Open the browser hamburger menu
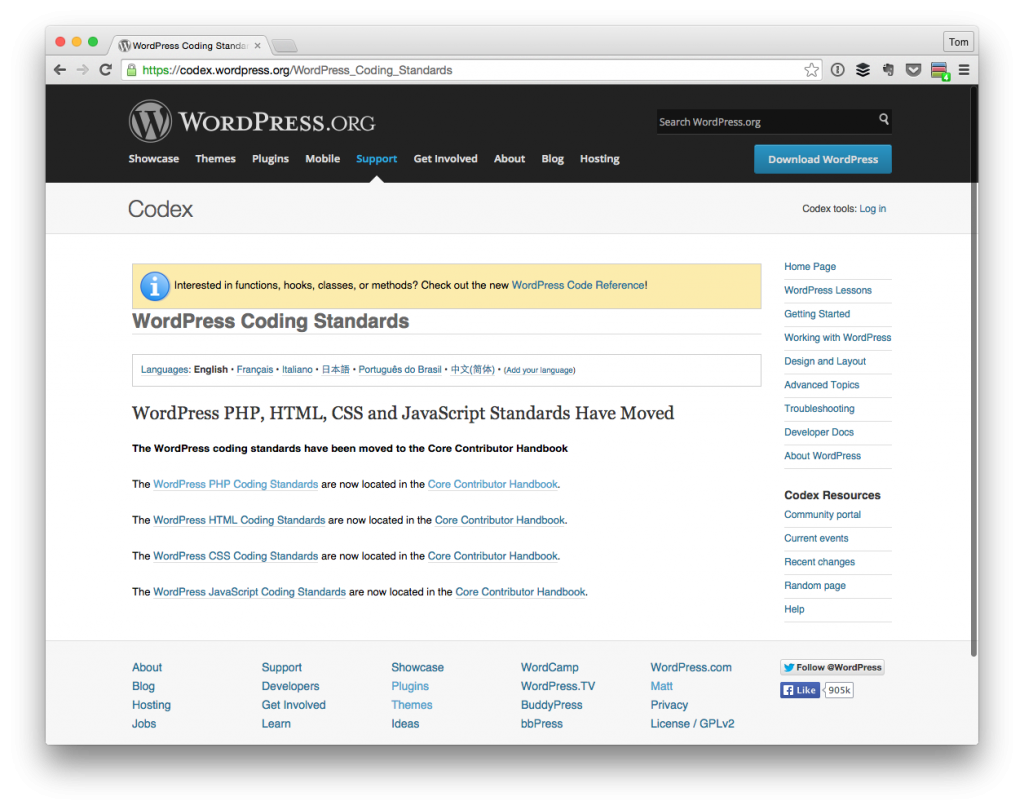The width and height of the screenshot is (1024, 810). (963, 70)
